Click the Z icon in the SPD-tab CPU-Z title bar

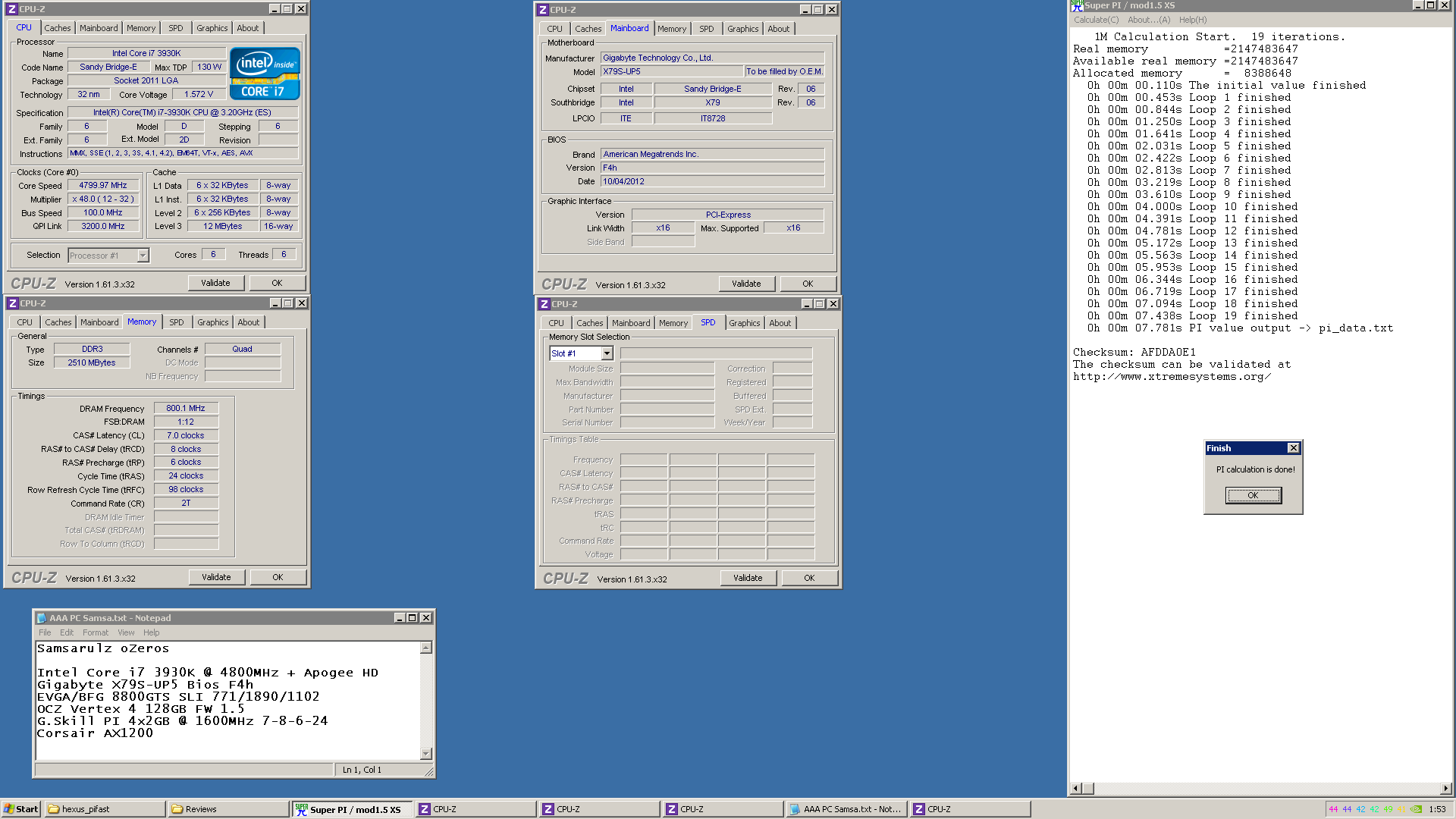pyautogui.click(x=544, y=304)
